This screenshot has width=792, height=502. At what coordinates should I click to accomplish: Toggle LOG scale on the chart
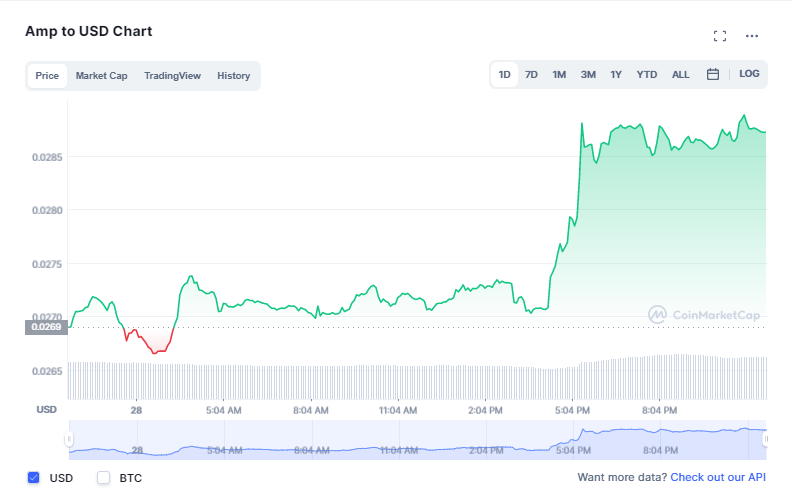click(x=749, y=74)
